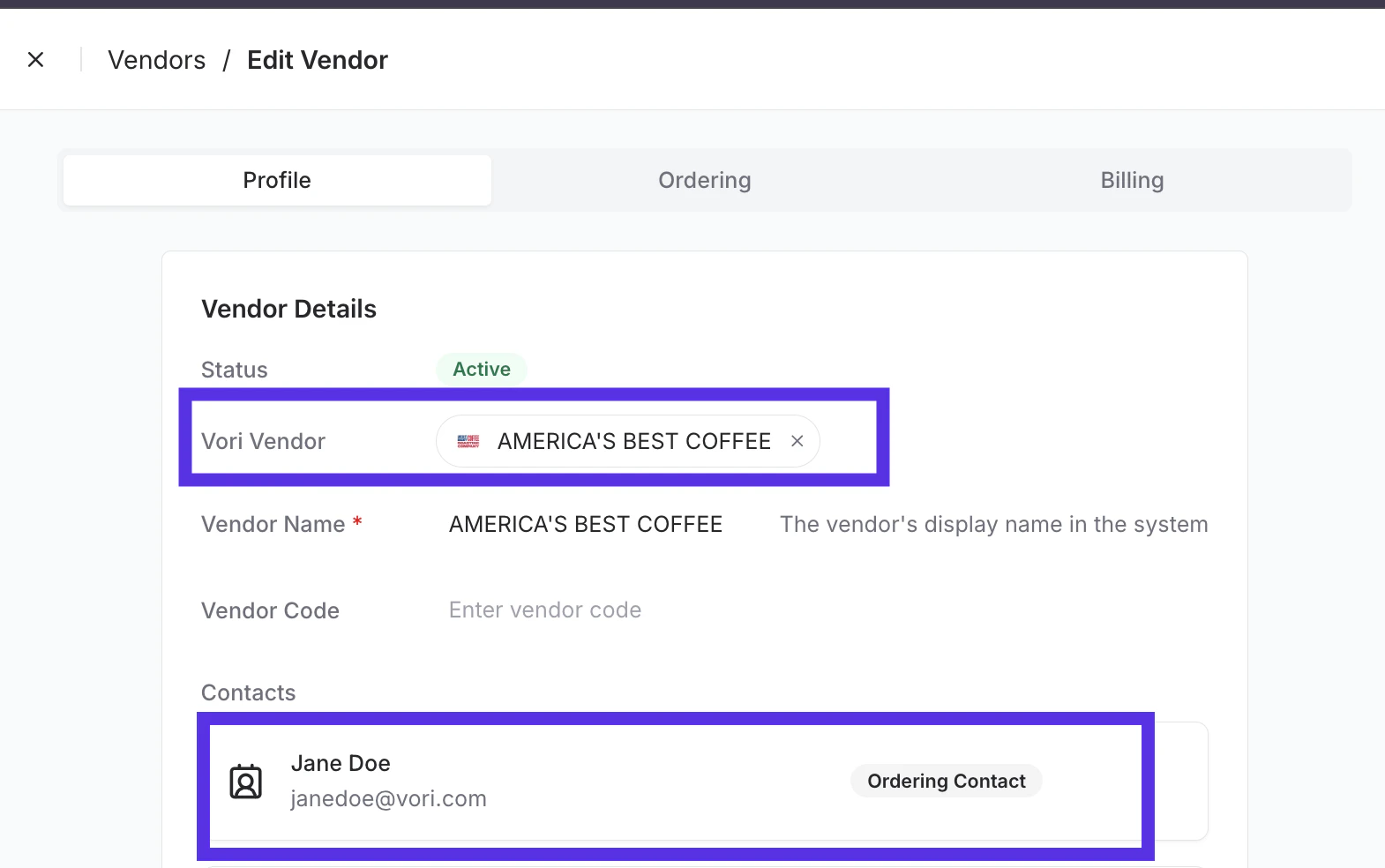Click the Active status badge
The image size is (1385, 868).
pos(482,369)
